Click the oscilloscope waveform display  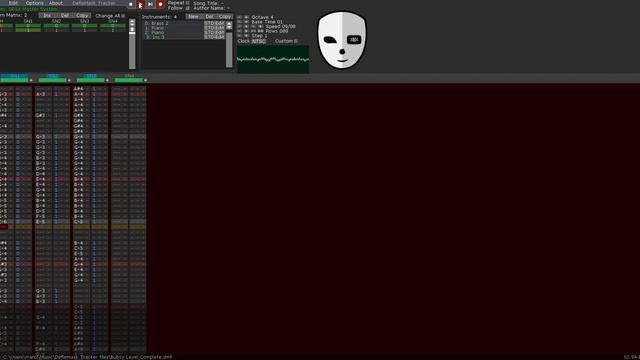click(x=273, y=59)
